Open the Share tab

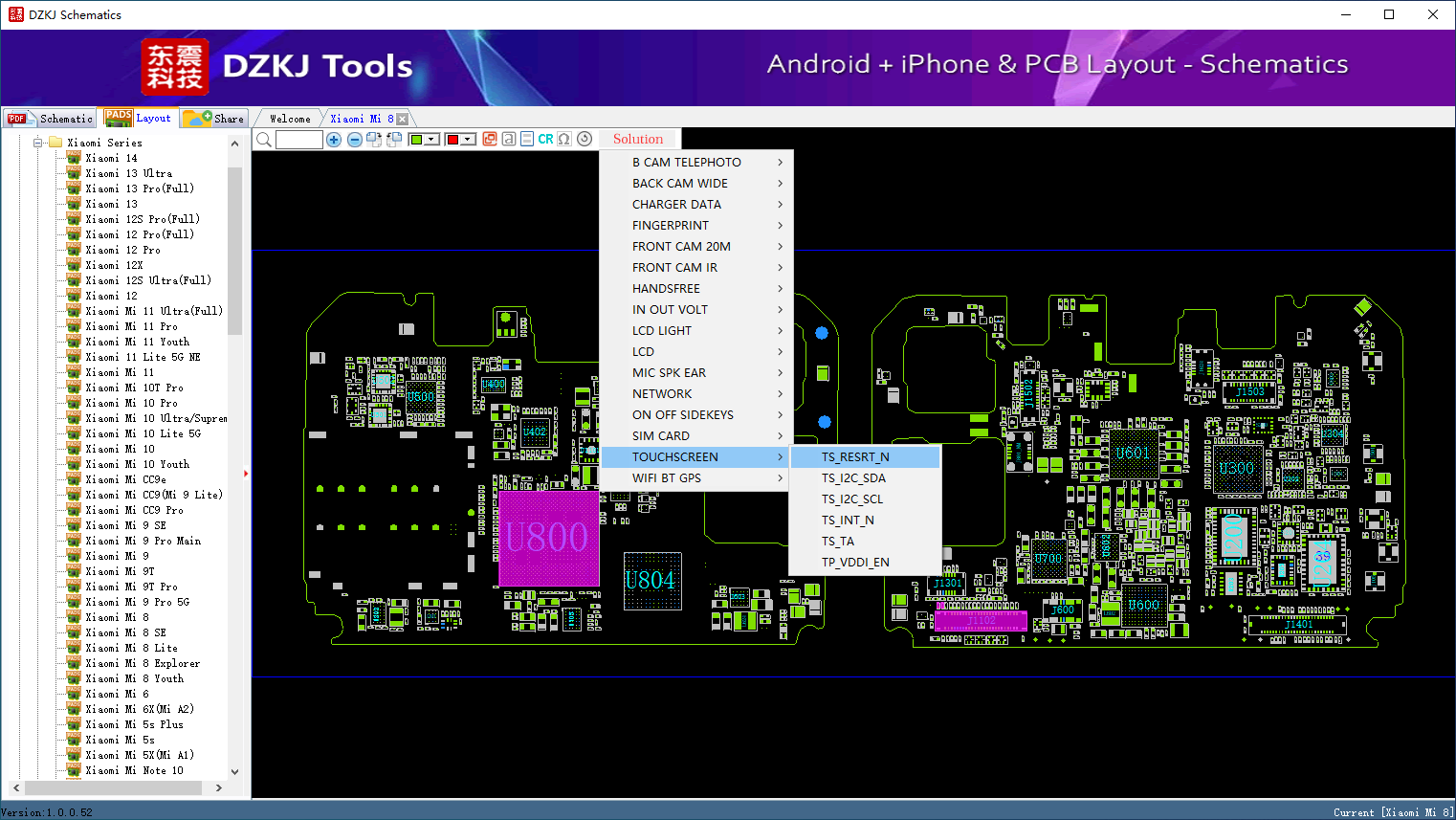point(214,119)
